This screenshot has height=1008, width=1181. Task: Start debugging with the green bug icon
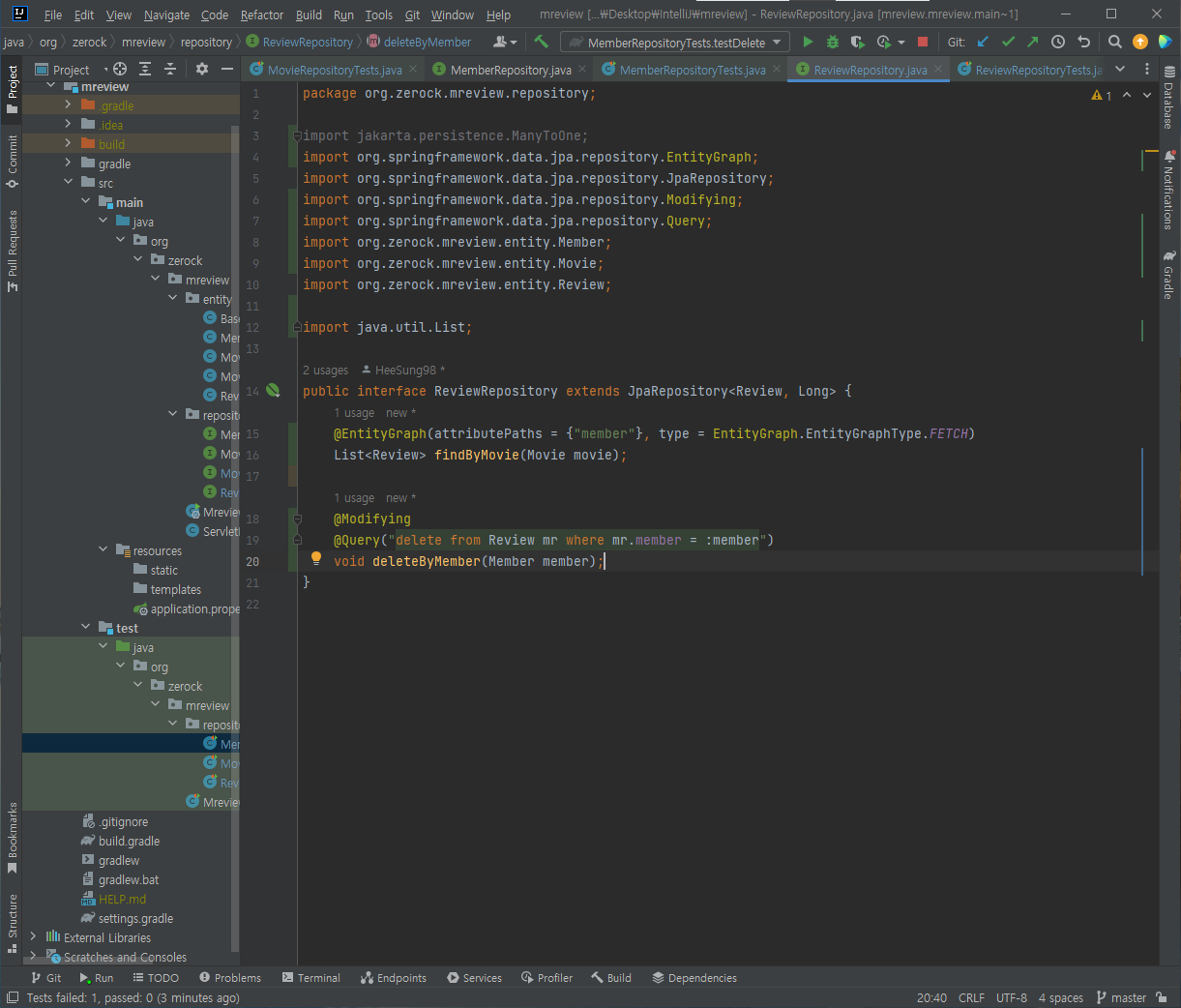pos(832,42)
